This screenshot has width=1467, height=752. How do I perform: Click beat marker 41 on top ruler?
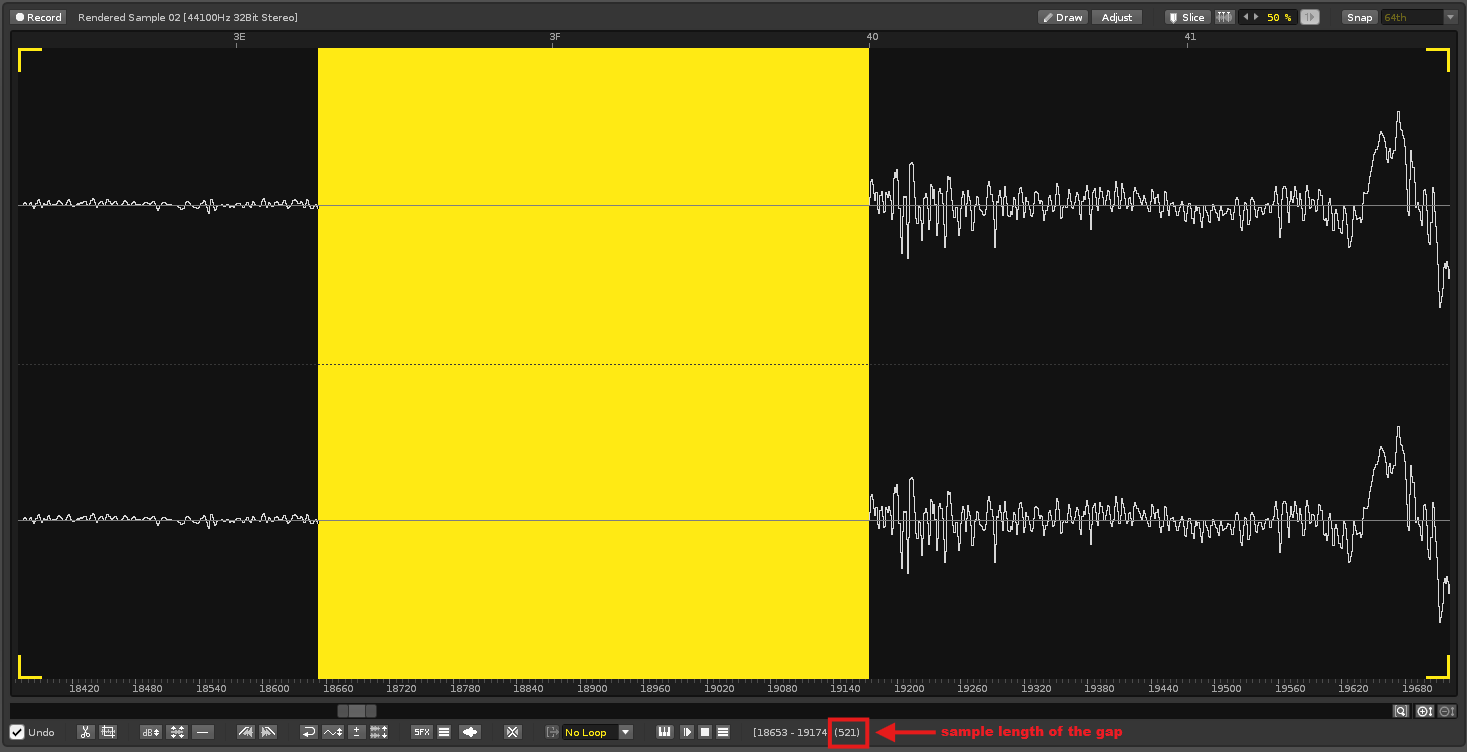1190,37
